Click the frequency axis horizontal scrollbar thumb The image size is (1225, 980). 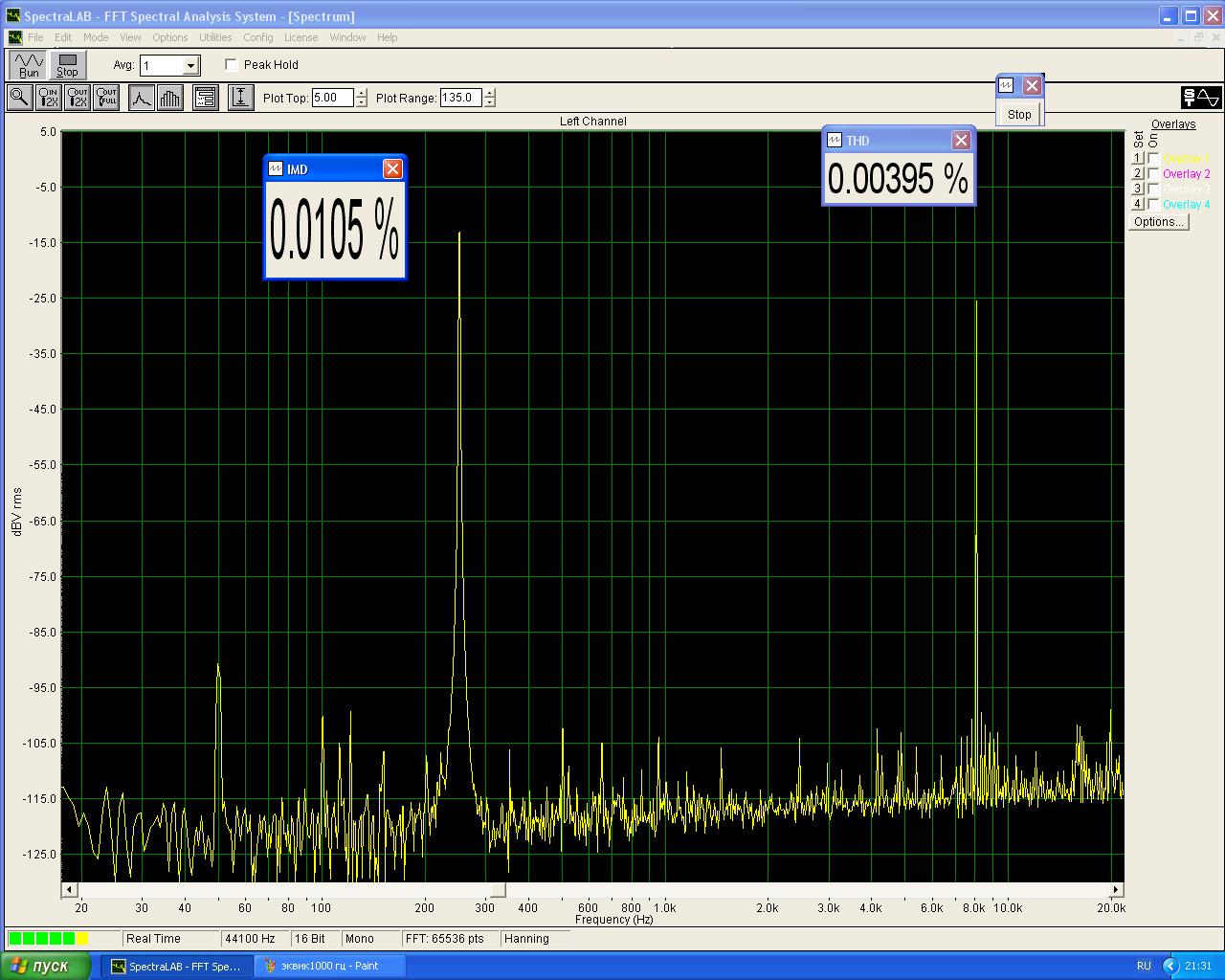point(498,890)
